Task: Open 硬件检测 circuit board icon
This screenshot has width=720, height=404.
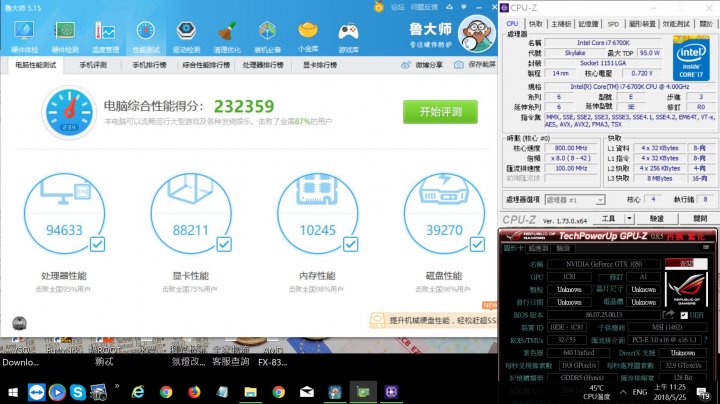Action: [65, 31]
